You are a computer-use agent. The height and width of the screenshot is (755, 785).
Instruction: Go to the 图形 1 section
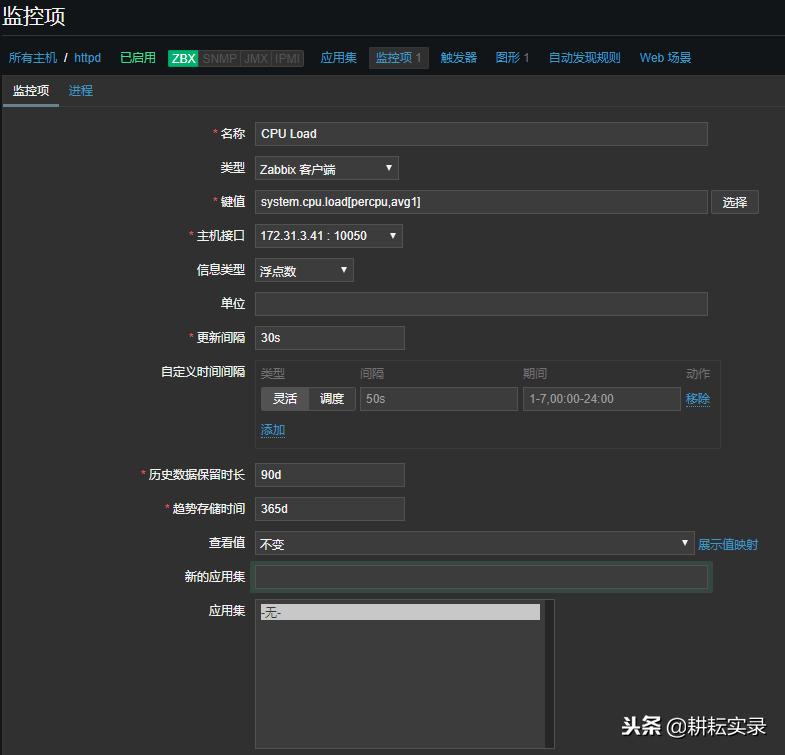(x=512, y=58)
